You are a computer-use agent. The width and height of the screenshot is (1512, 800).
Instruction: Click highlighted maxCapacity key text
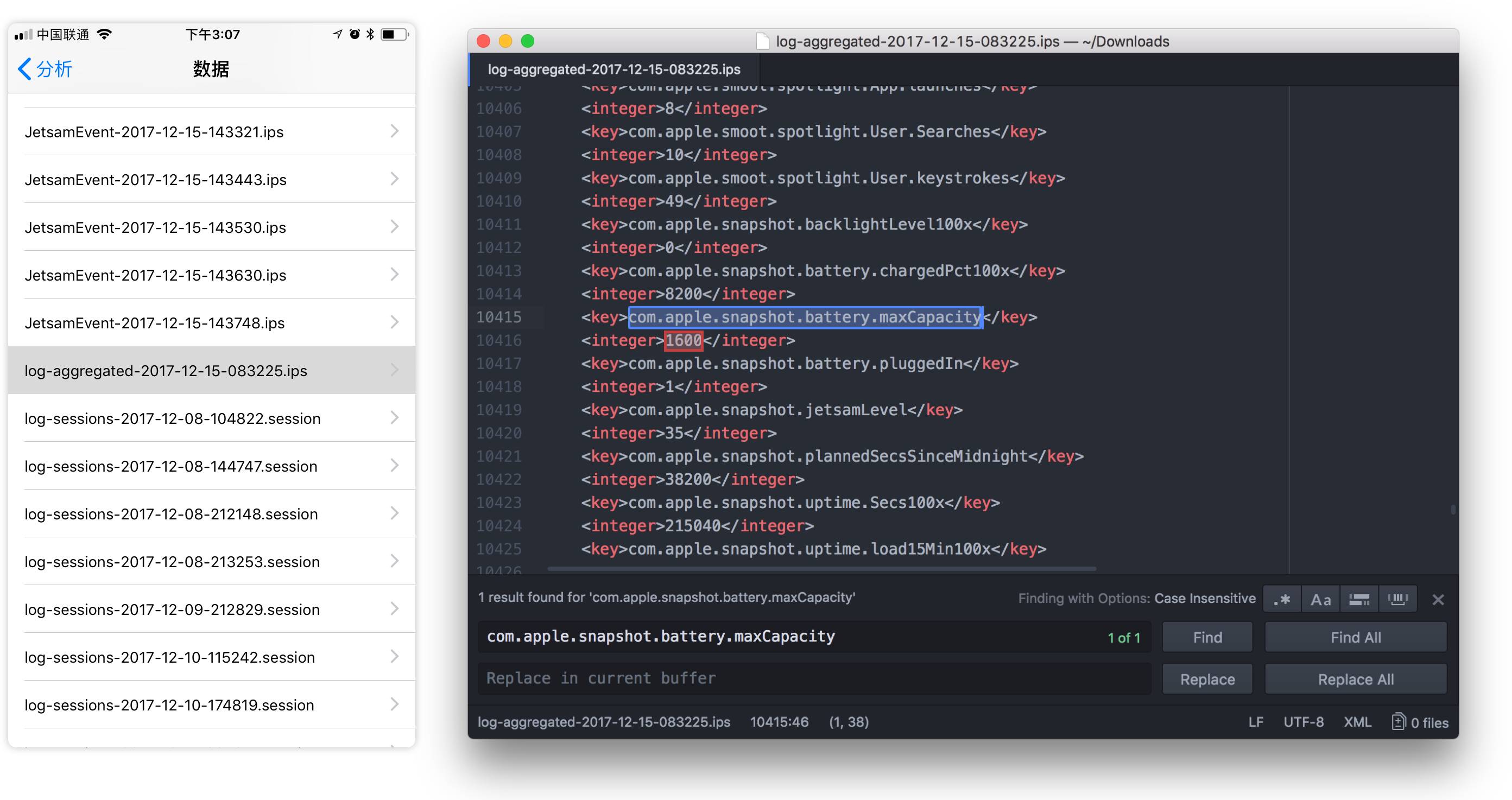tap(805, 318)
